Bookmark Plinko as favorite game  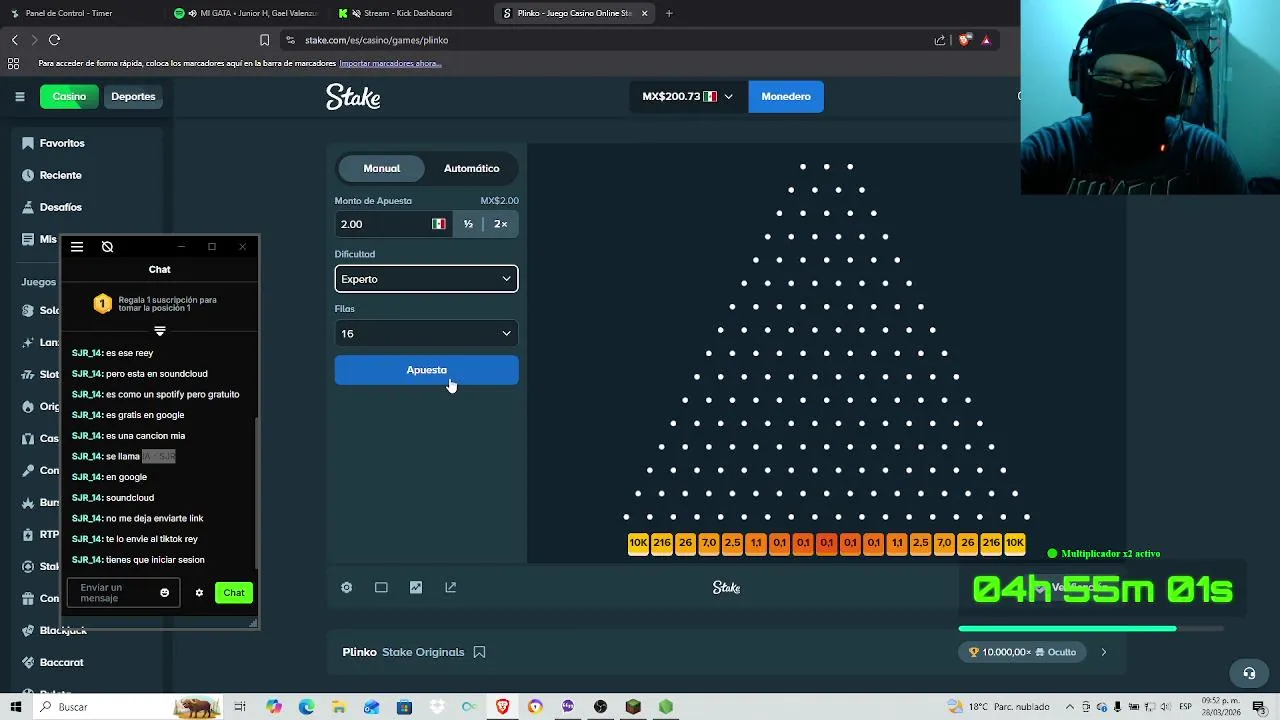tap(479, 652)
